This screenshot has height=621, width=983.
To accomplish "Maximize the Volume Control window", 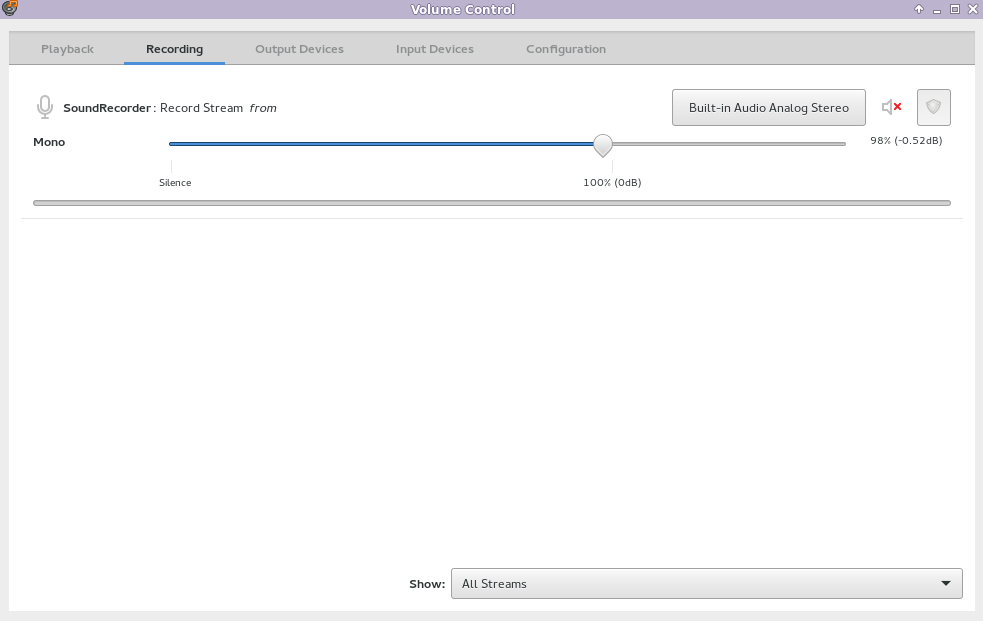I will click(955, 9).
